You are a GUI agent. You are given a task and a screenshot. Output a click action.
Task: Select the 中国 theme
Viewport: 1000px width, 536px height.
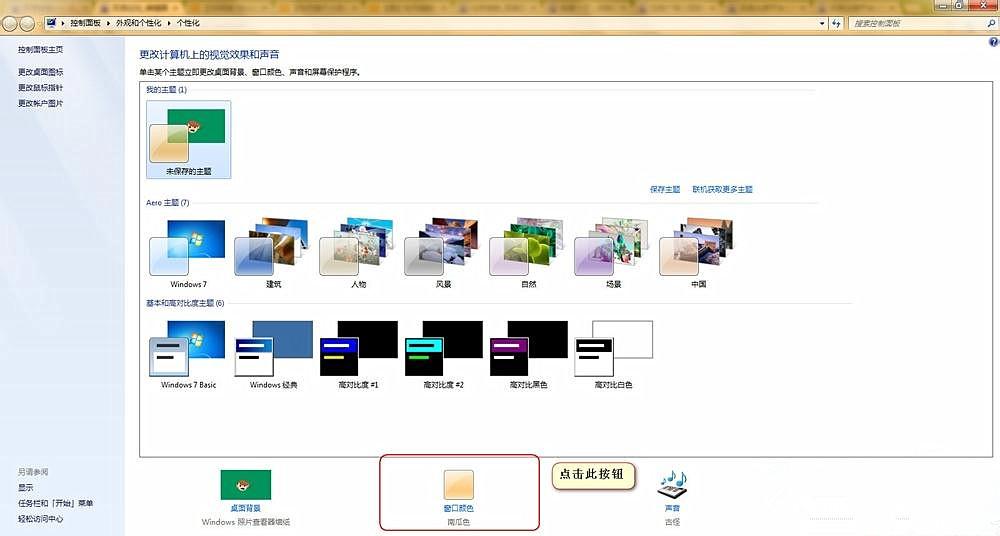tap(698, 253)
